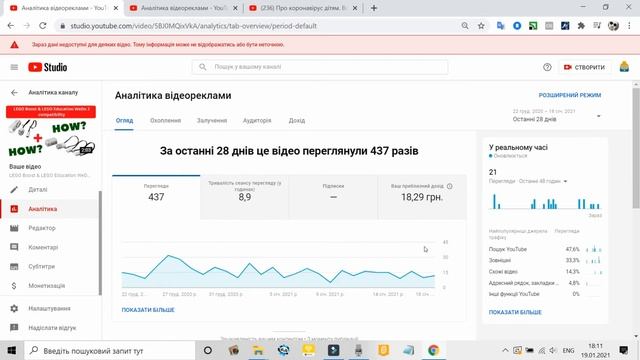
Task: Switch to the Охоплення tab
Action: pos(165,120)
